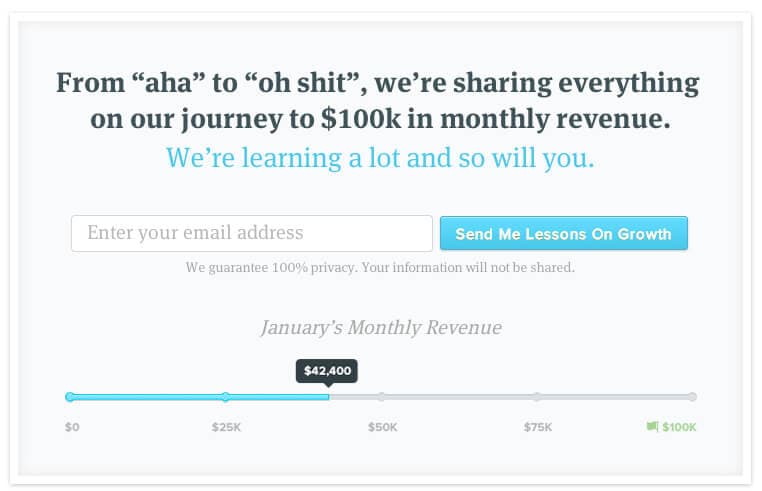This screenshot has width=762, height=491.
Task: Select the $0 marker dot on progress bar
Action: click(70, 397)
